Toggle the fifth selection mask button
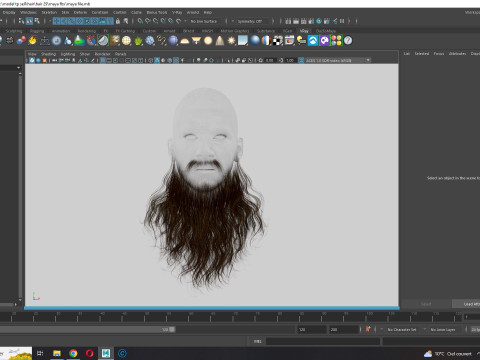Screen dimensions: 480x360 (x=87, y=21)
